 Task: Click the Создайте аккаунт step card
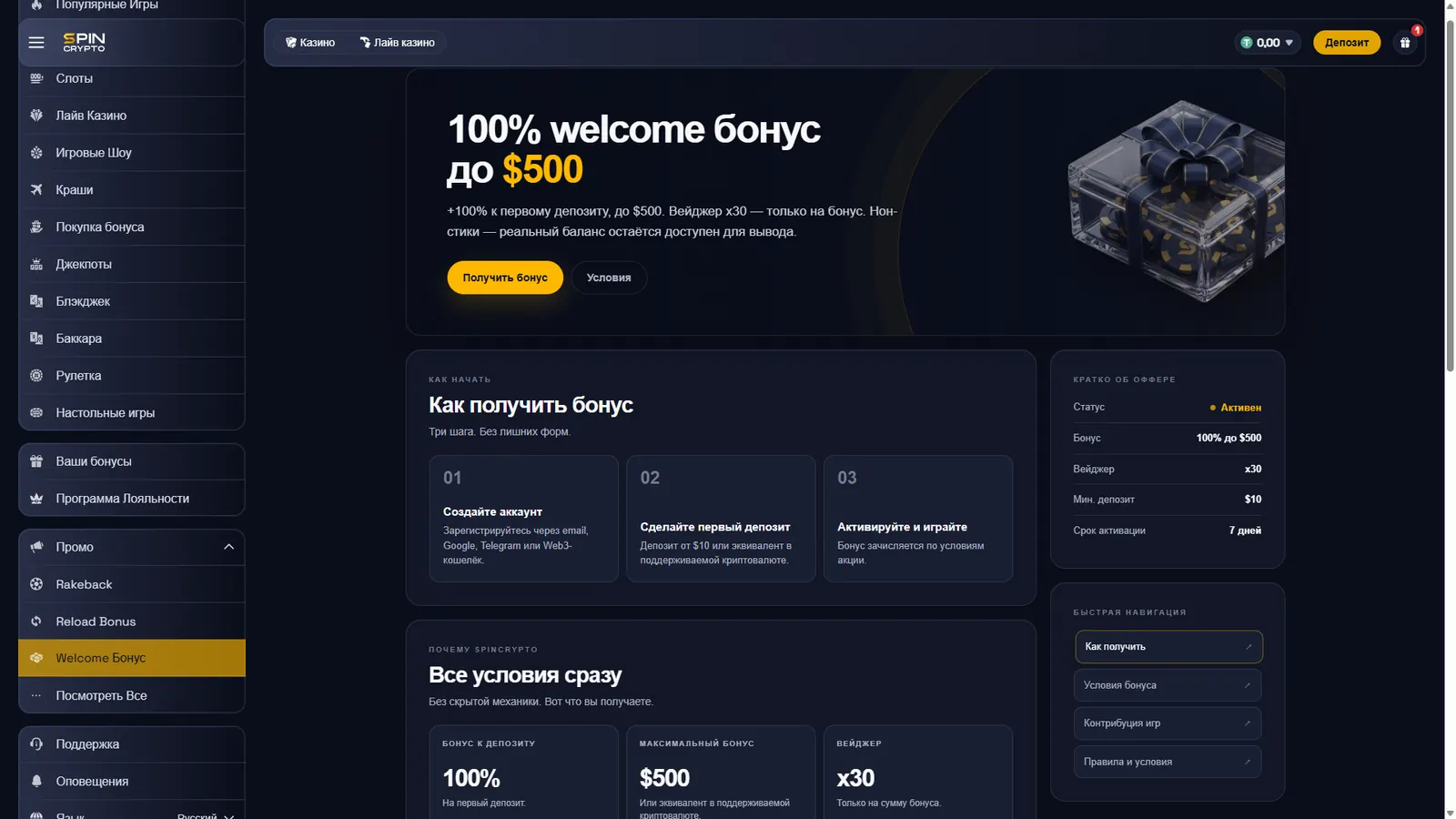click(523, 519)
